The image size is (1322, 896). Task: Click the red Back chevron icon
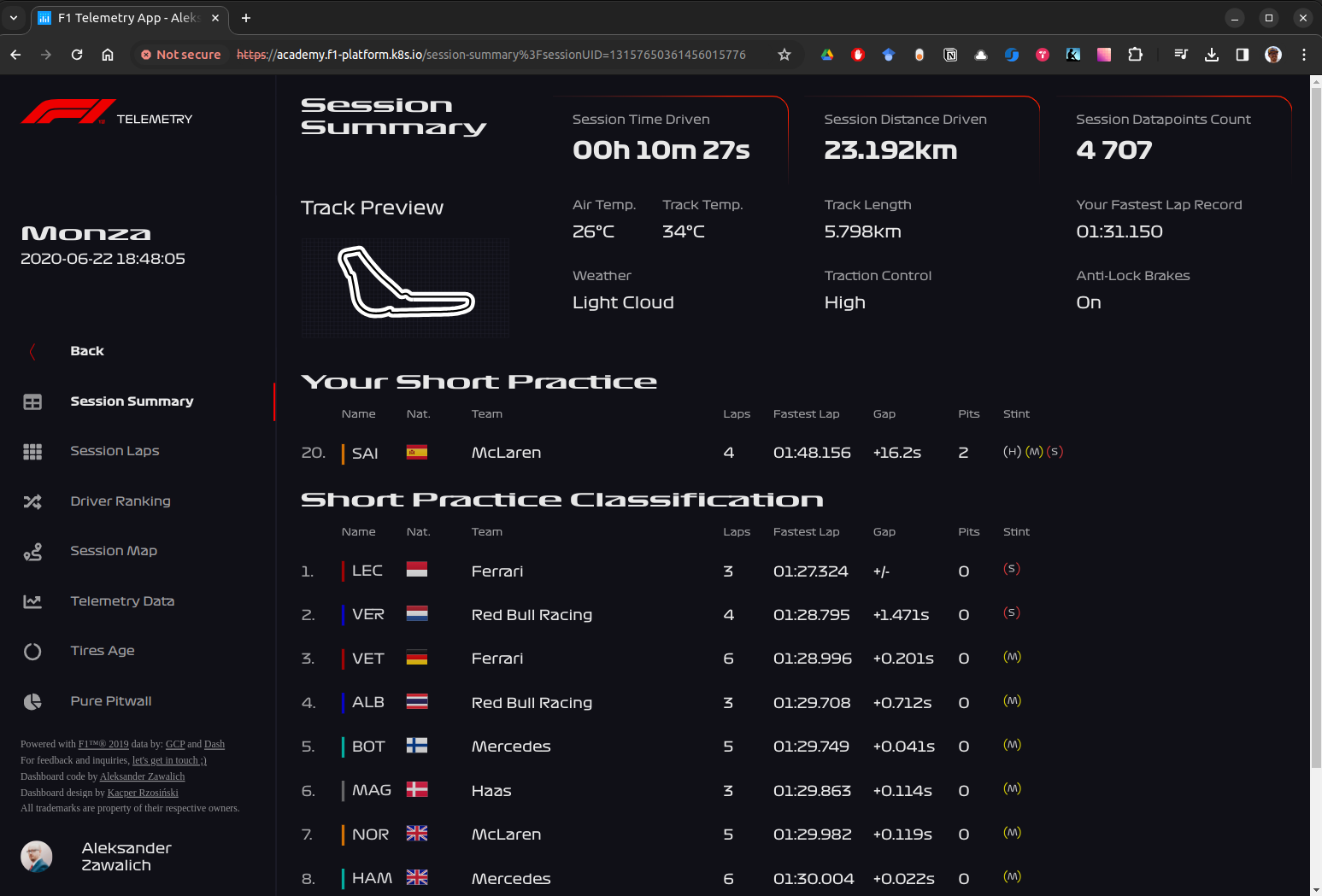point(32,351)
